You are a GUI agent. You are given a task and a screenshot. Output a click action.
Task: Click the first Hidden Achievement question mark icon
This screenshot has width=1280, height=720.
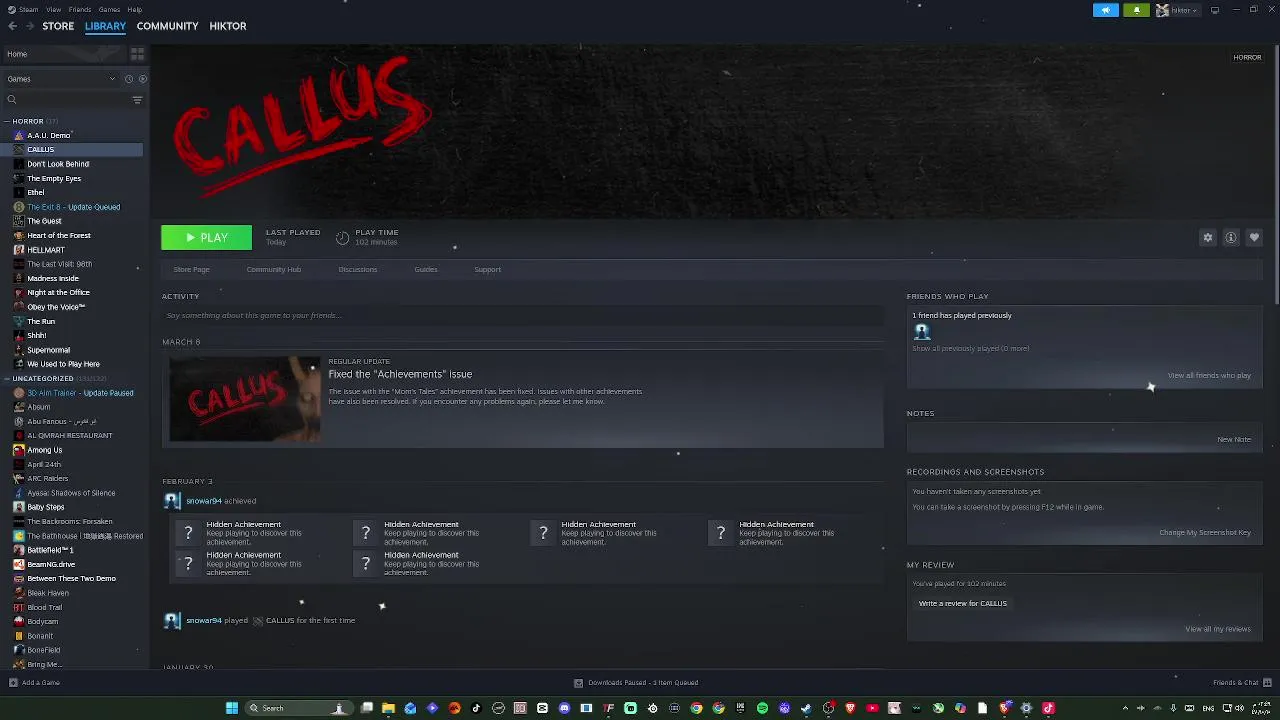pos(188,534)
